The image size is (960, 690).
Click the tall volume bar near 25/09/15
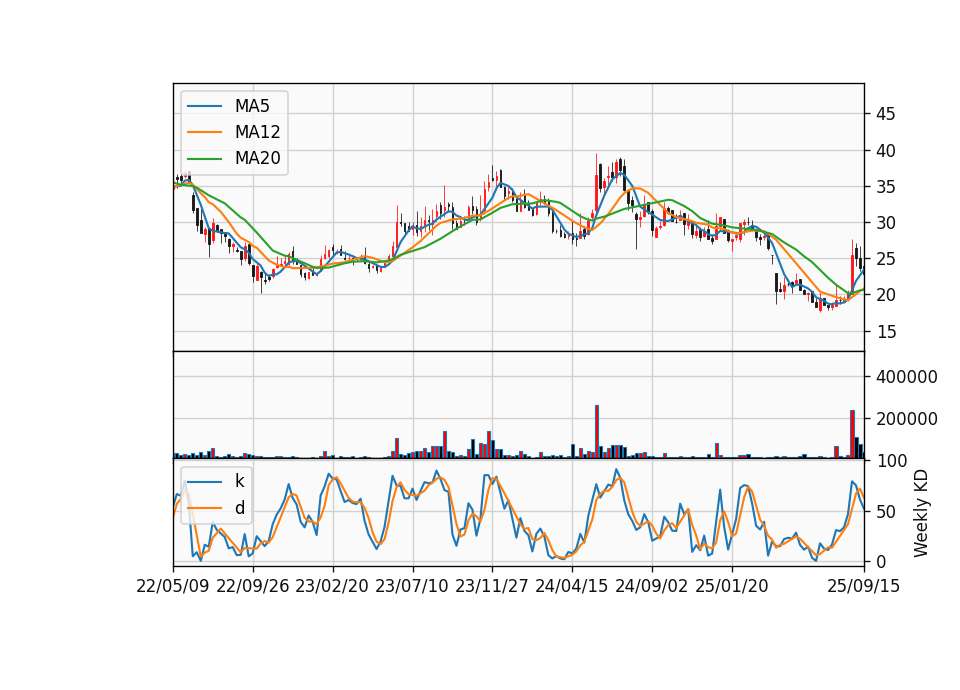[852, 434]
